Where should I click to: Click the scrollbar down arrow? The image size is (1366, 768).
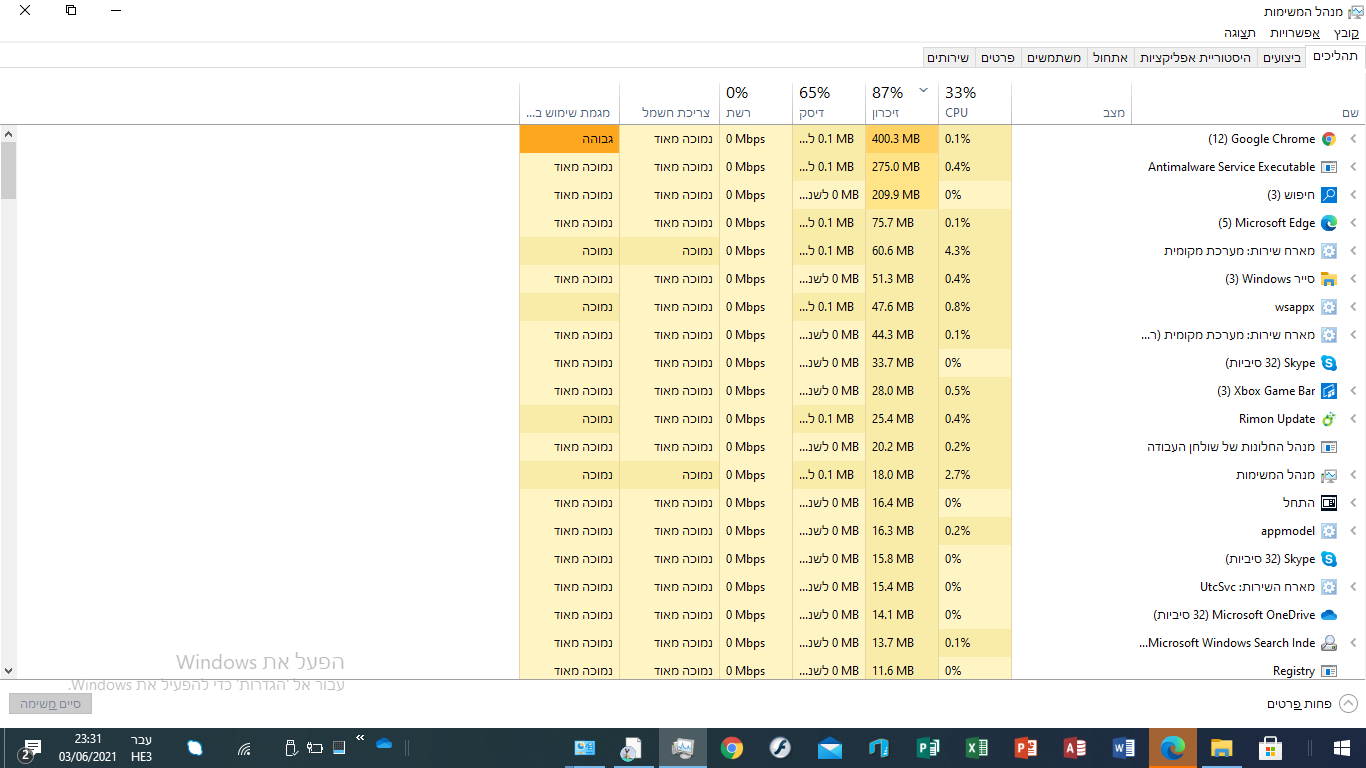8,671
